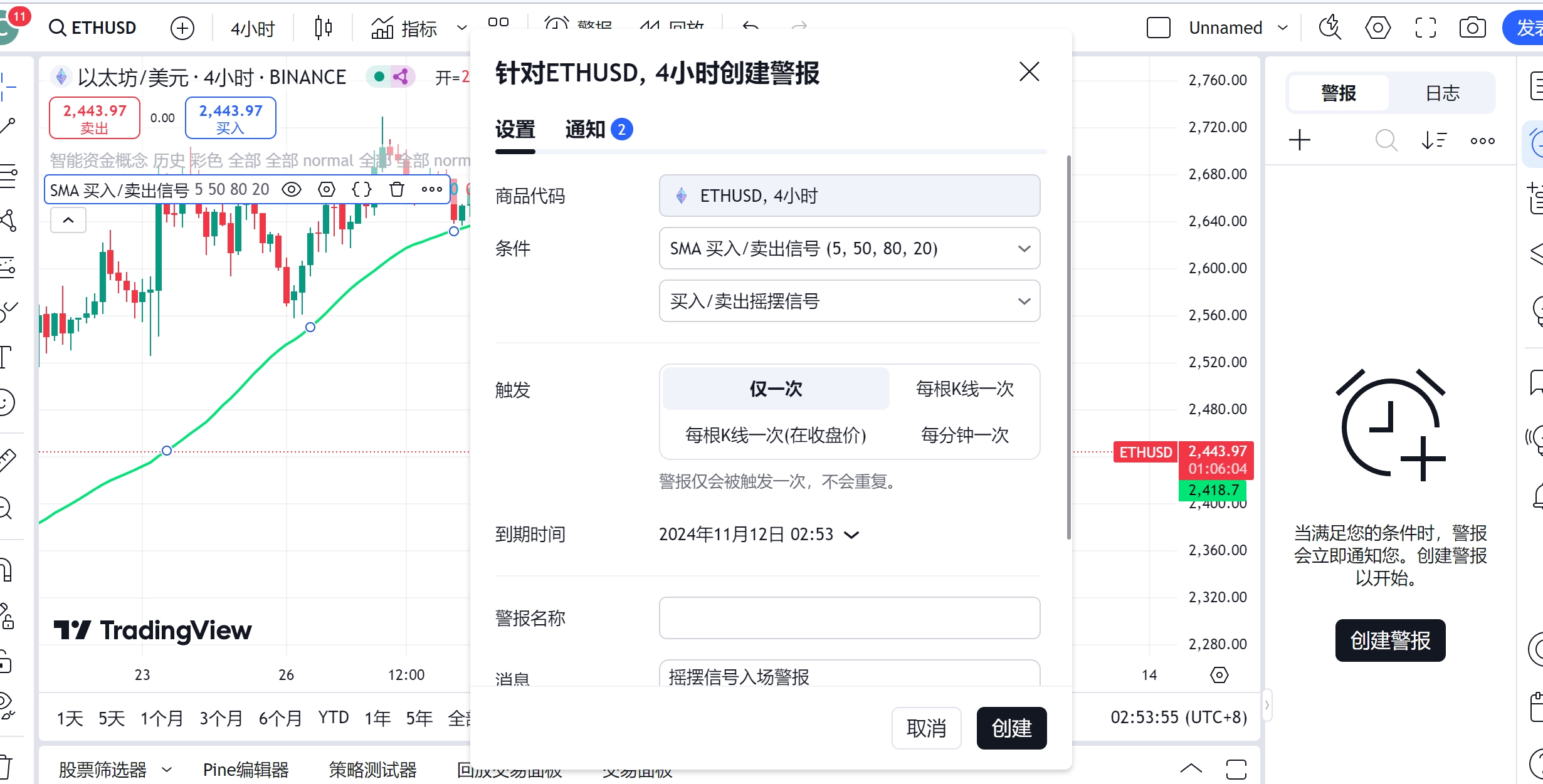Open alerts panel more options dots
Screen dimensions: 1543x784
point(1482,140)
